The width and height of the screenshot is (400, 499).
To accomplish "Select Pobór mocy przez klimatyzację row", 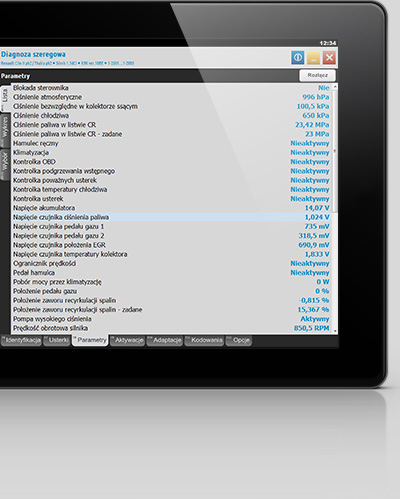I will coord(172,282).
